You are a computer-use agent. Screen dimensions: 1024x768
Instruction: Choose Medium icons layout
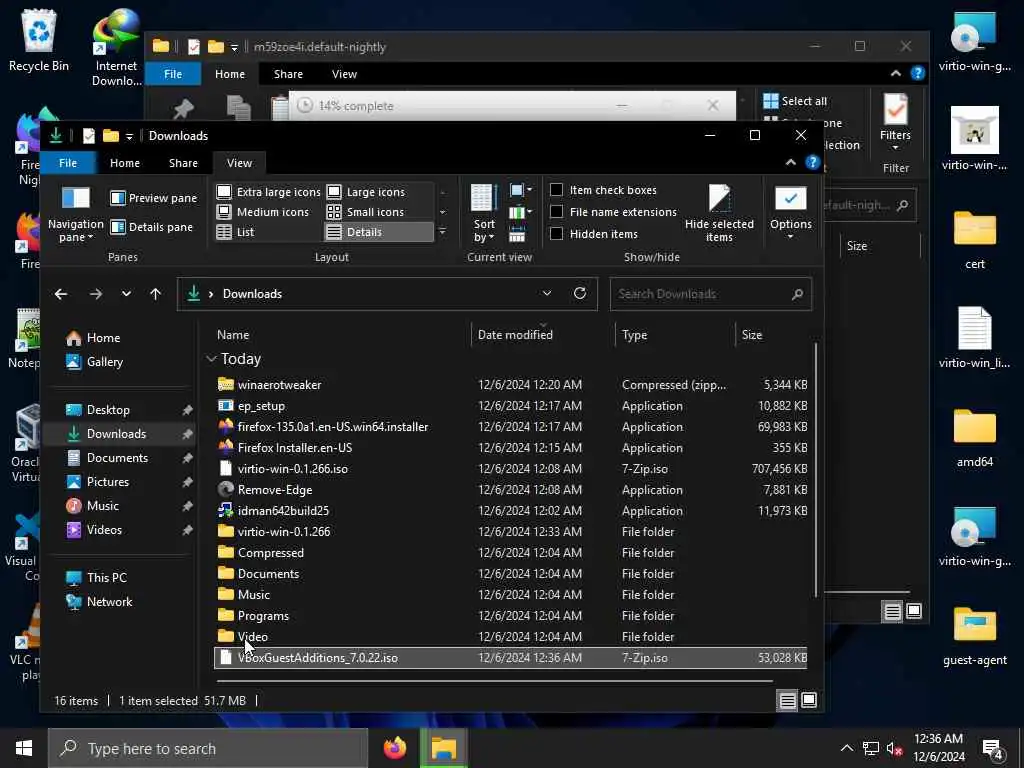click(263, 212)
